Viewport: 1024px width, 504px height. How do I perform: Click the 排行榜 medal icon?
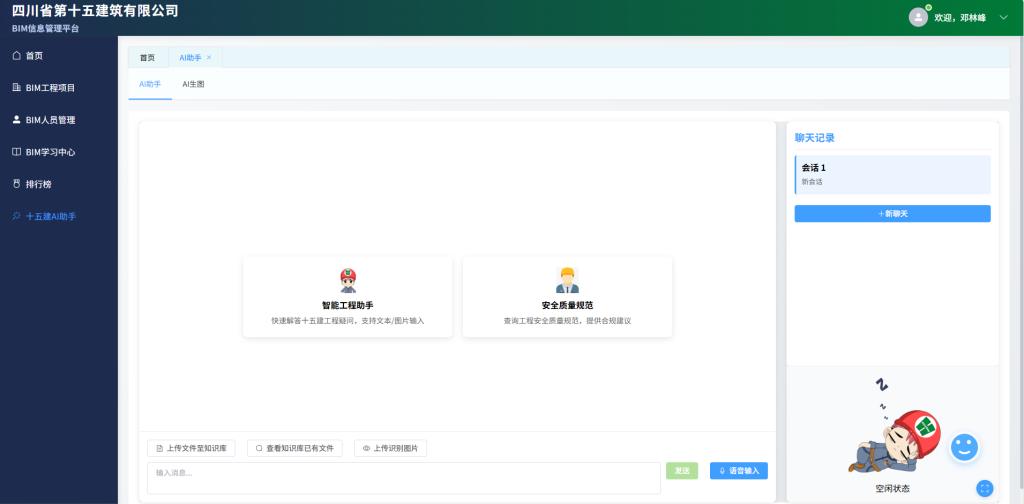point(16,184)
